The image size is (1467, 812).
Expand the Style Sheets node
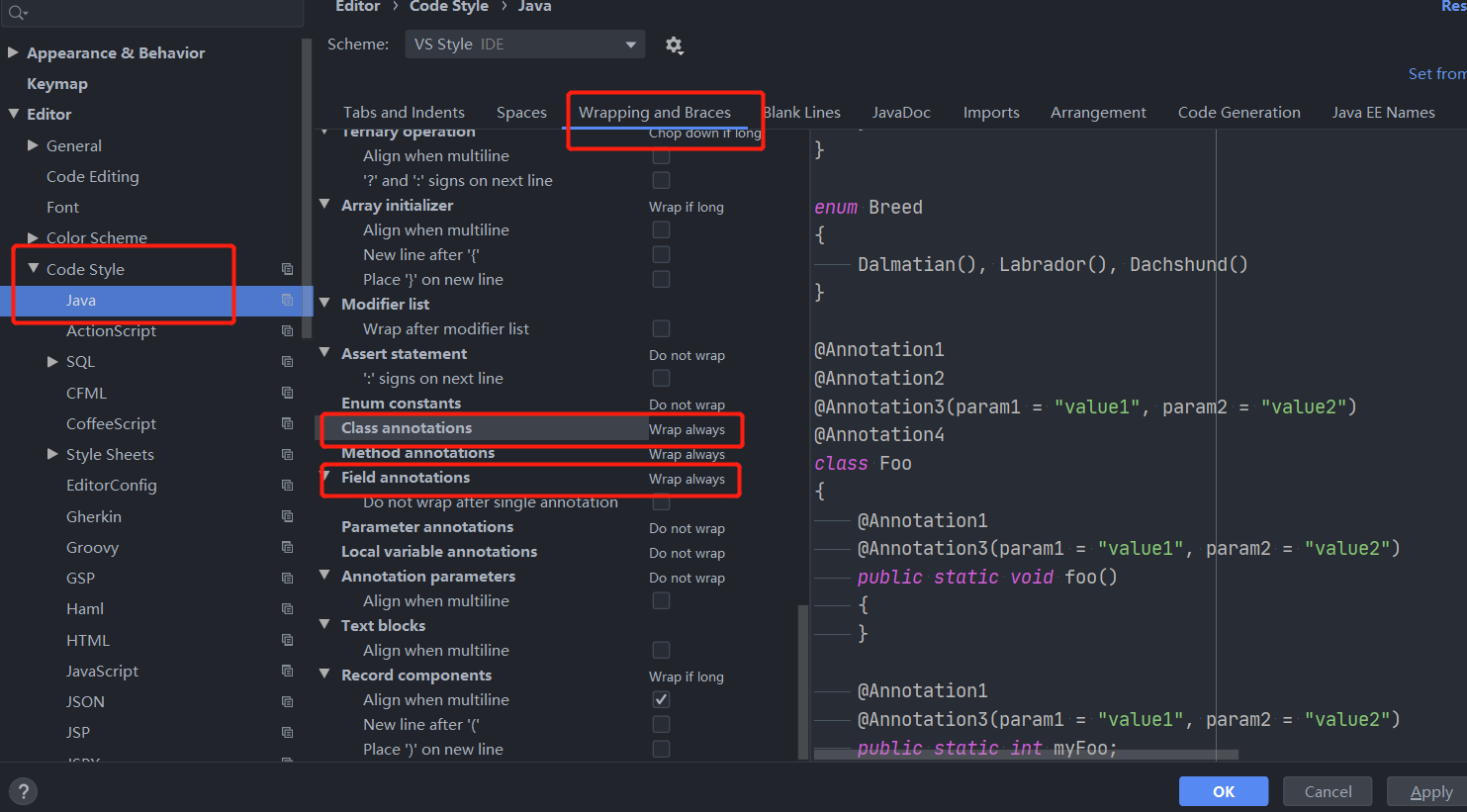[x=52, y=454]
